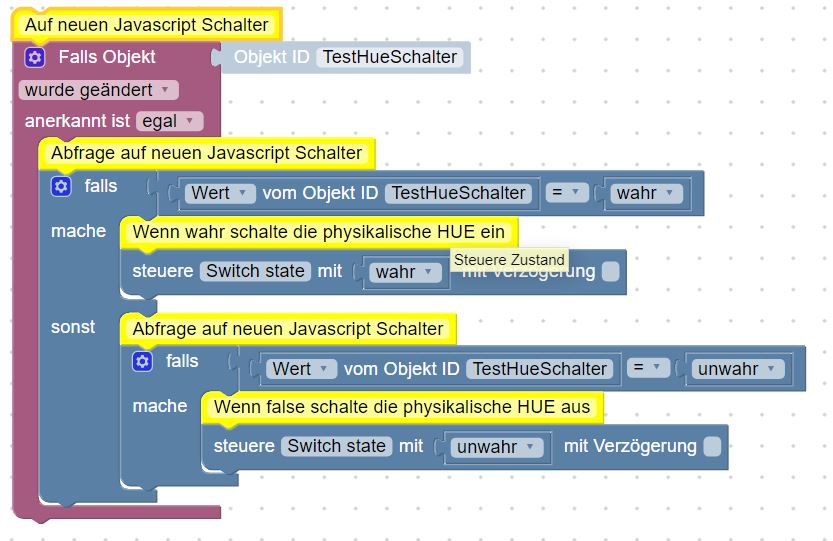
Task: Open the 'unwahr' comparison value dropdown
Action: (x=737, y=369)
